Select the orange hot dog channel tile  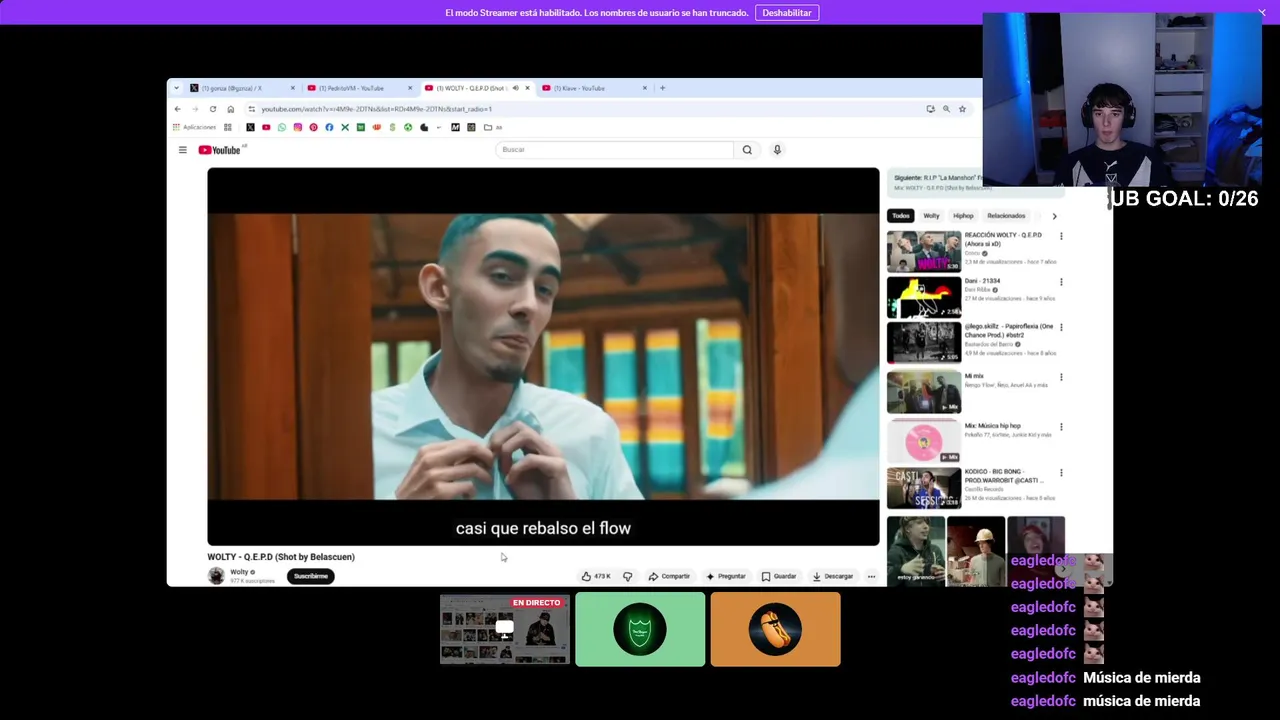[x=776, y=629]
